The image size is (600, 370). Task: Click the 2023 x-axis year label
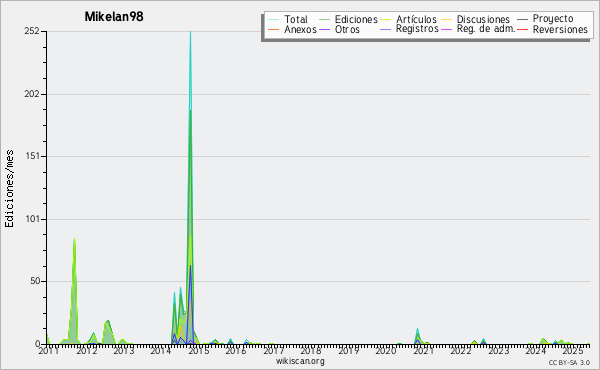(498, 350)
